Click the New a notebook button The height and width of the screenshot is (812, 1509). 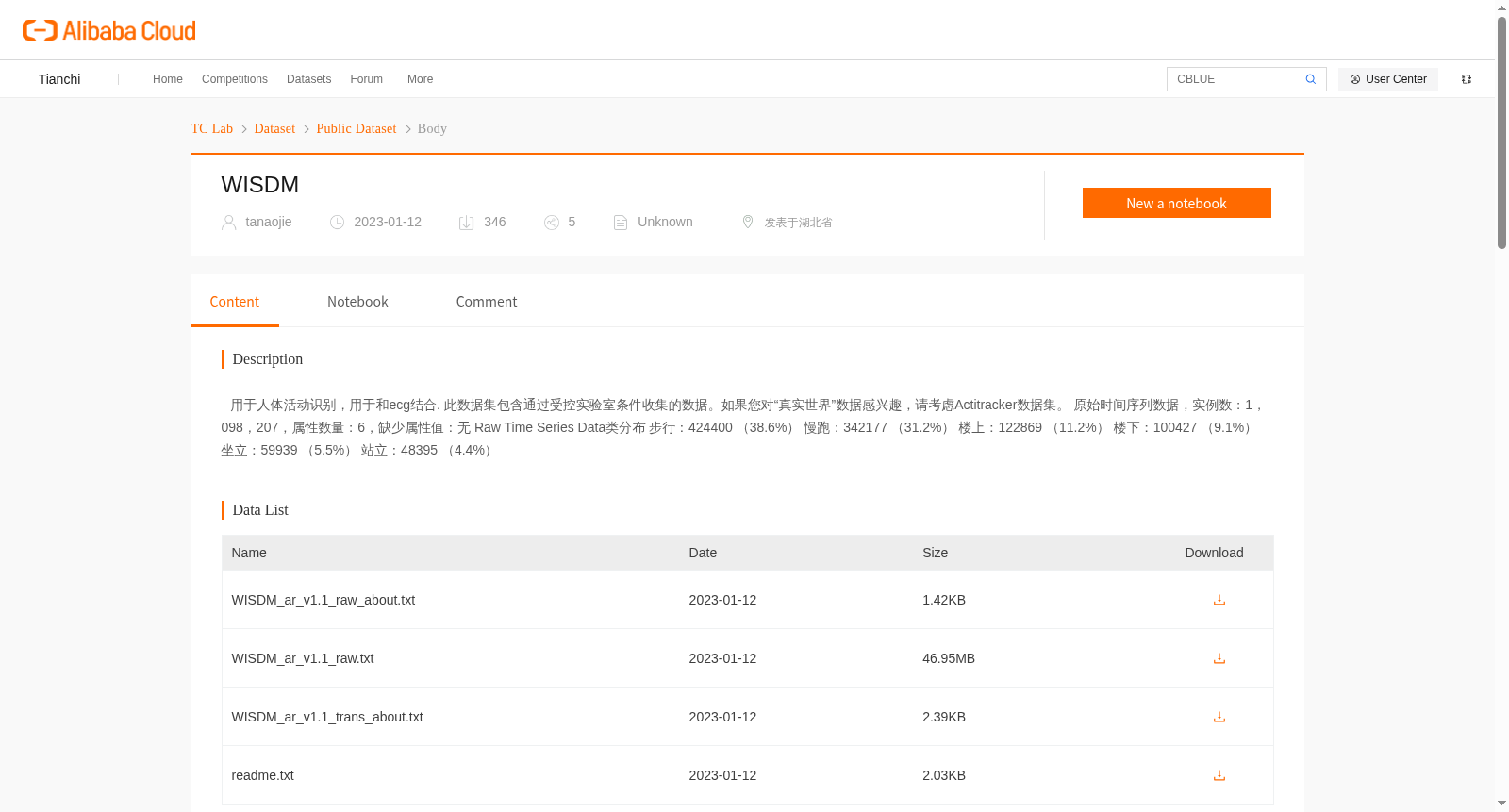pos(1176,203)
